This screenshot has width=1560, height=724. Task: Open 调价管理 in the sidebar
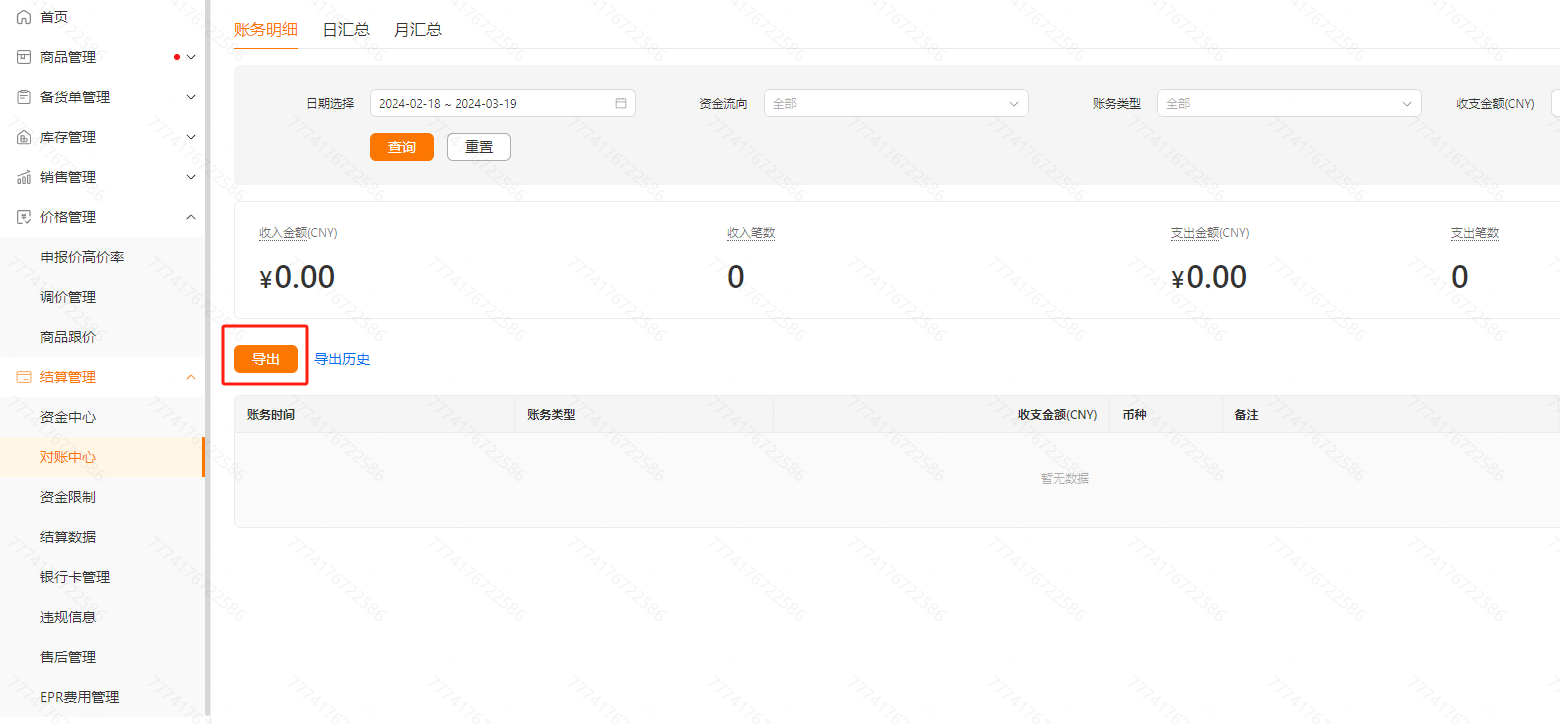coord(68,297)
